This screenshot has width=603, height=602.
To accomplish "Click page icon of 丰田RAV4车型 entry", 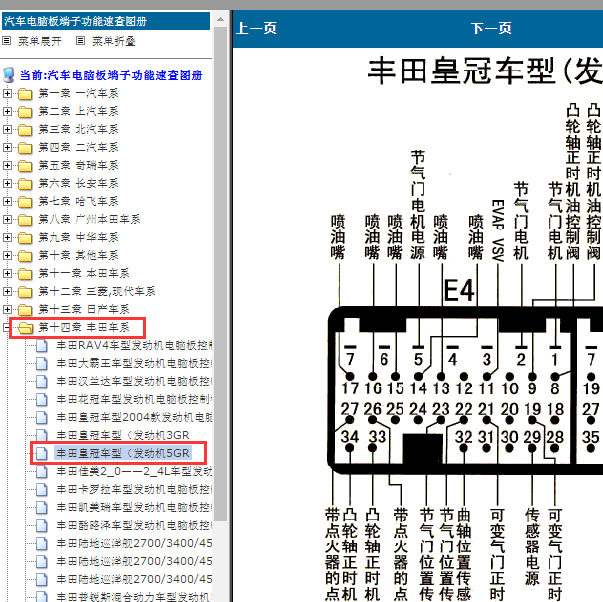I will pyautogui.click(x=42, y=345).
